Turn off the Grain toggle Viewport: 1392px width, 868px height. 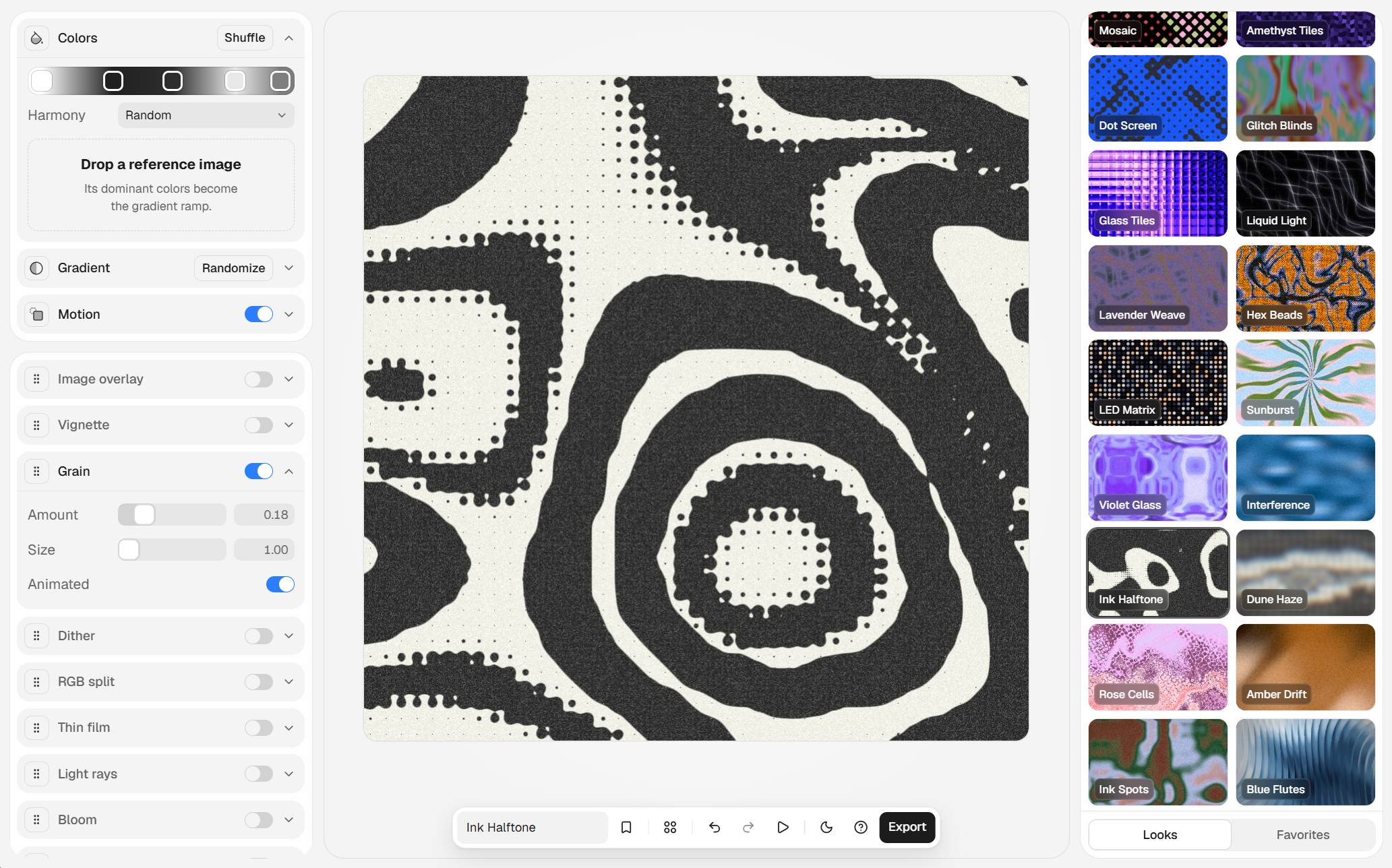[259, 472]
